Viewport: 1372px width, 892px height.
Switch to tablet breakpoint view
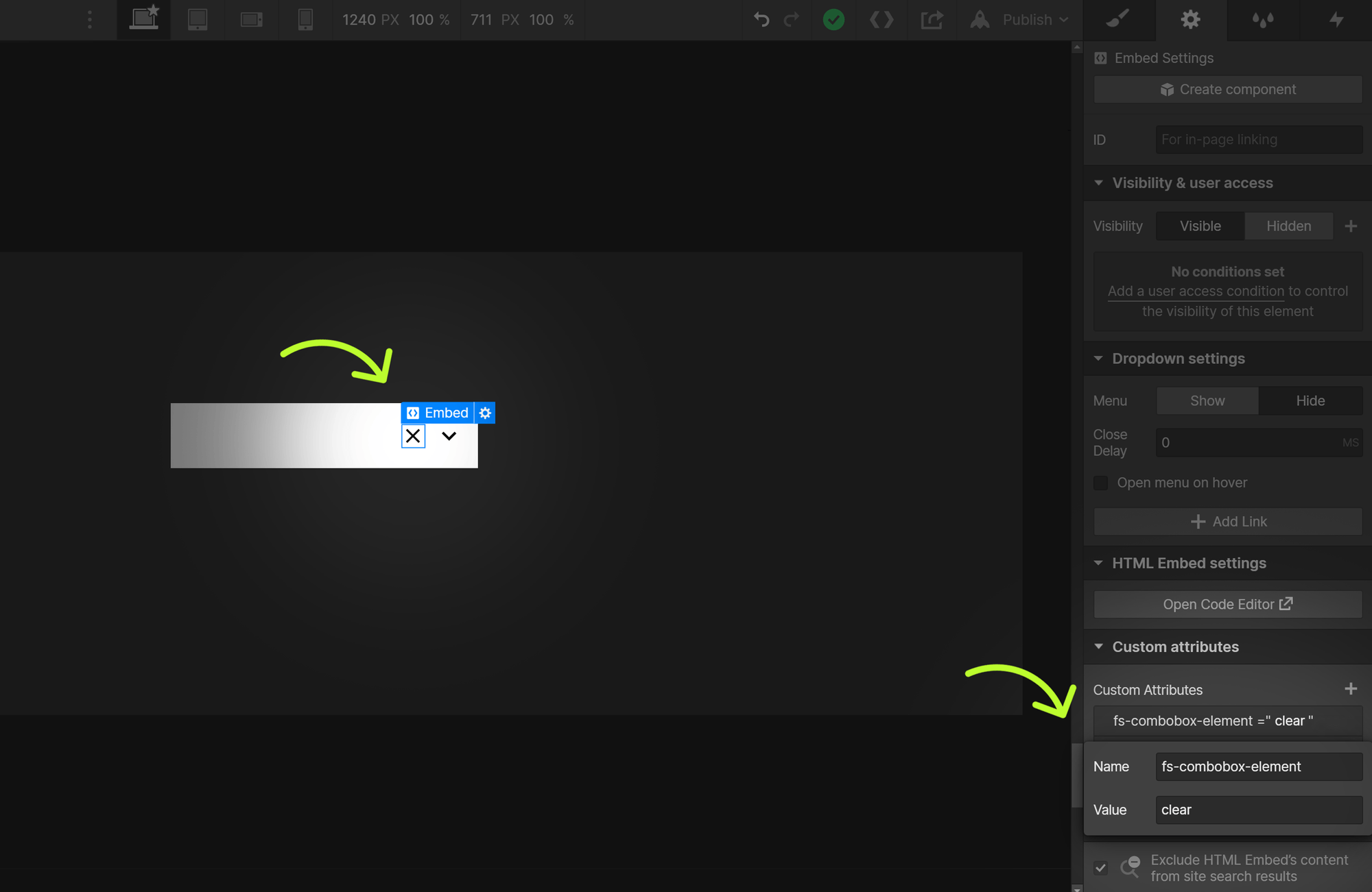198,20
